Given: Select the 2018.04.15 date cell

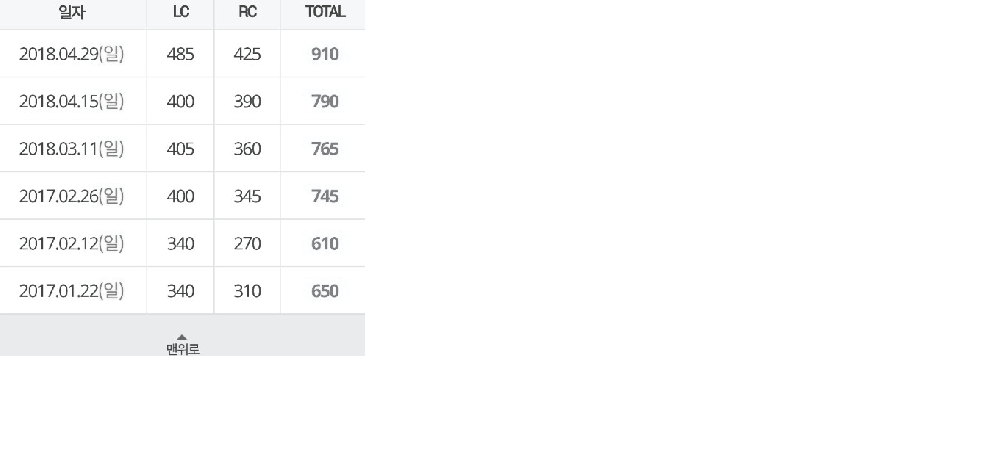Looking at the screenshot, I should [71, 101].
